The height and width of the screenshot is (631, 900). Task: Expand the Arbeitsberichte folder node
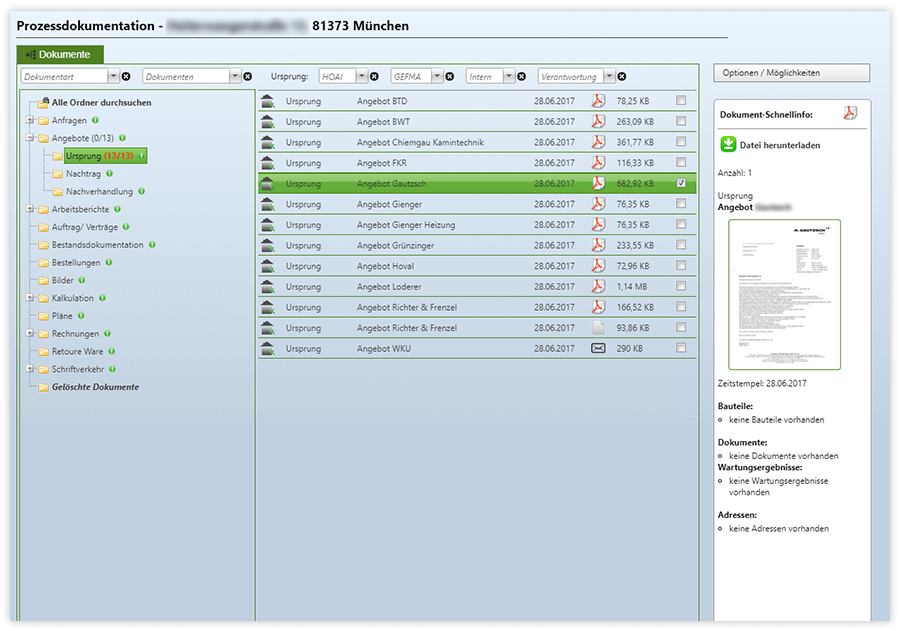pyautogui.click(x=30, y=209)
